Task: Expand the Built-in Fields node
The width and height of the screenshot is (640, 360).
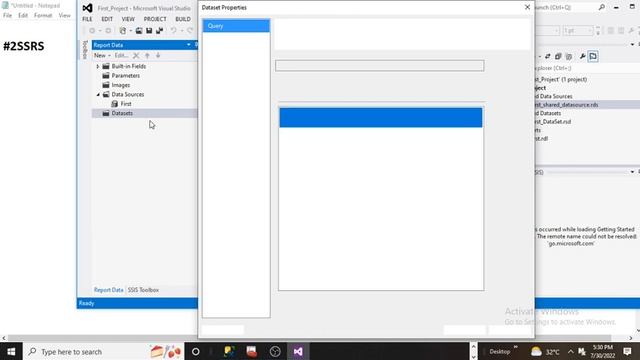Action: tap(98, 66)
